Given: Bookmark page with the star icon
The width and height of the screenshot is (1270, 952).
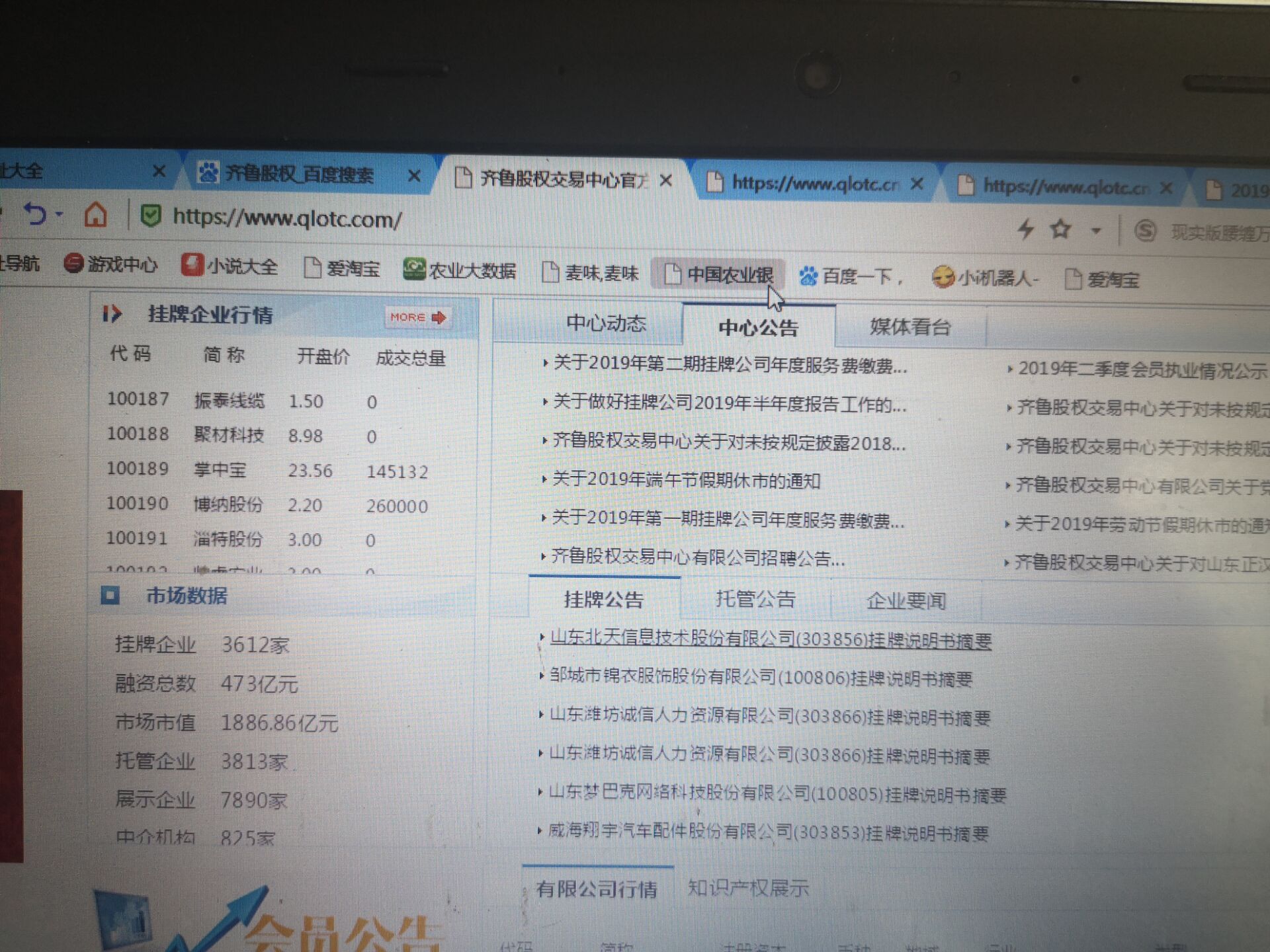Looking at the screenshot, I should (x=1060, y=229).
